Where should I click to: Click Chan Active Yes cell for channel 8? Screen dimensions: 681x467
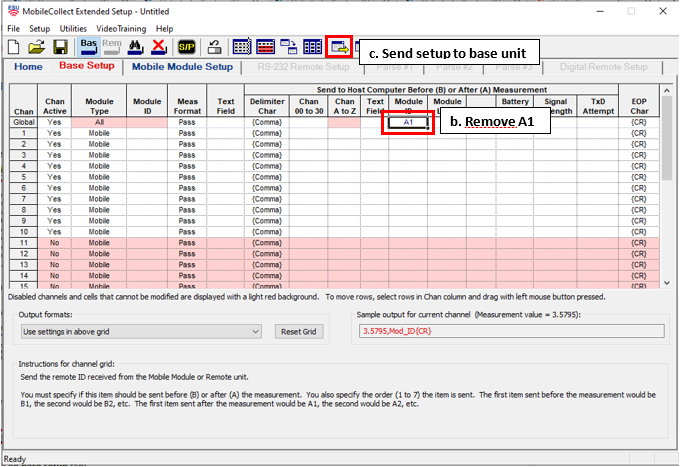[x=55, y=210]
